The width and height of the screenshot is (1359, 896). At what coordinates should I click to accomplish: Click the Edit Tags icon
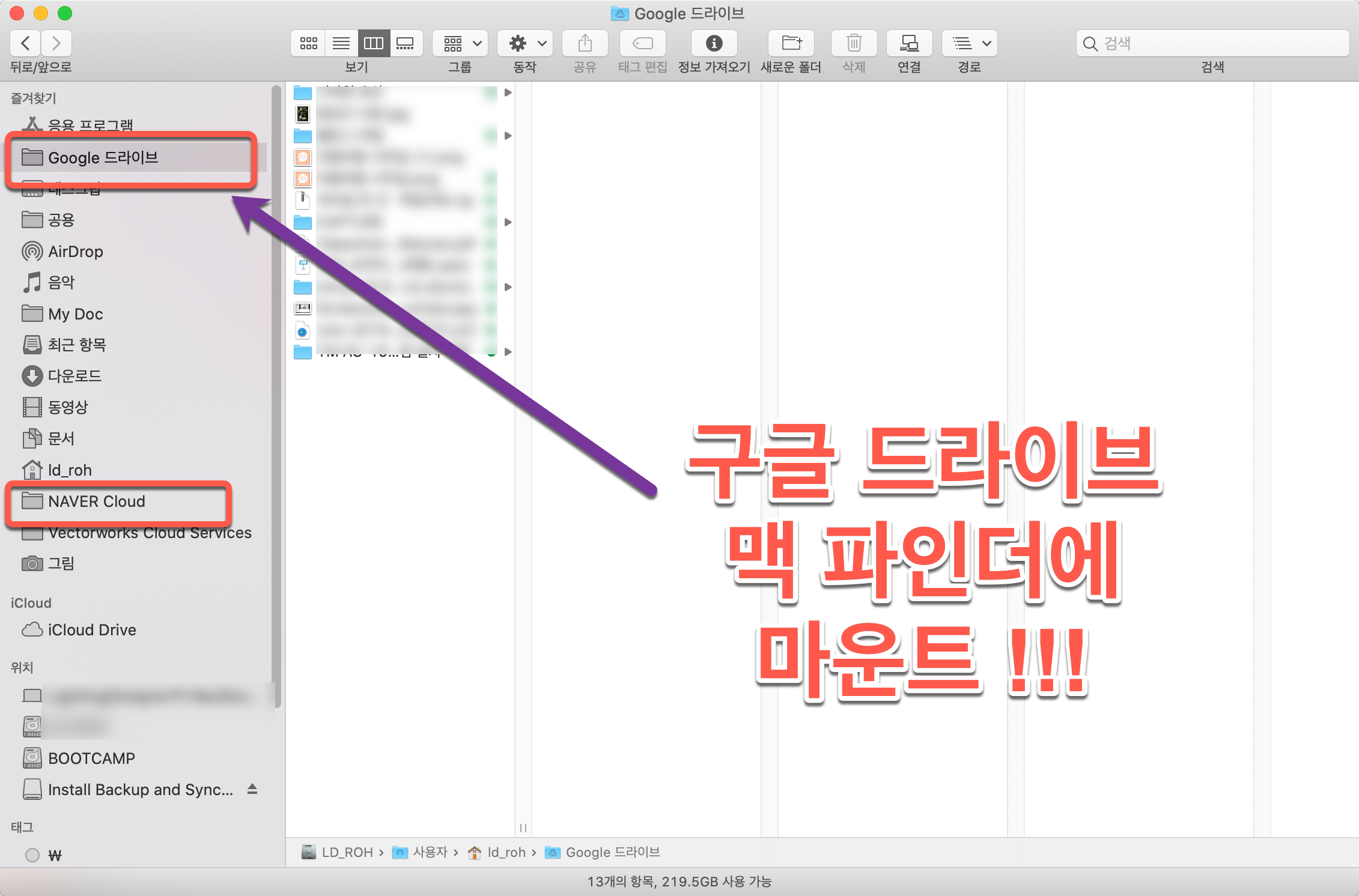642,43
